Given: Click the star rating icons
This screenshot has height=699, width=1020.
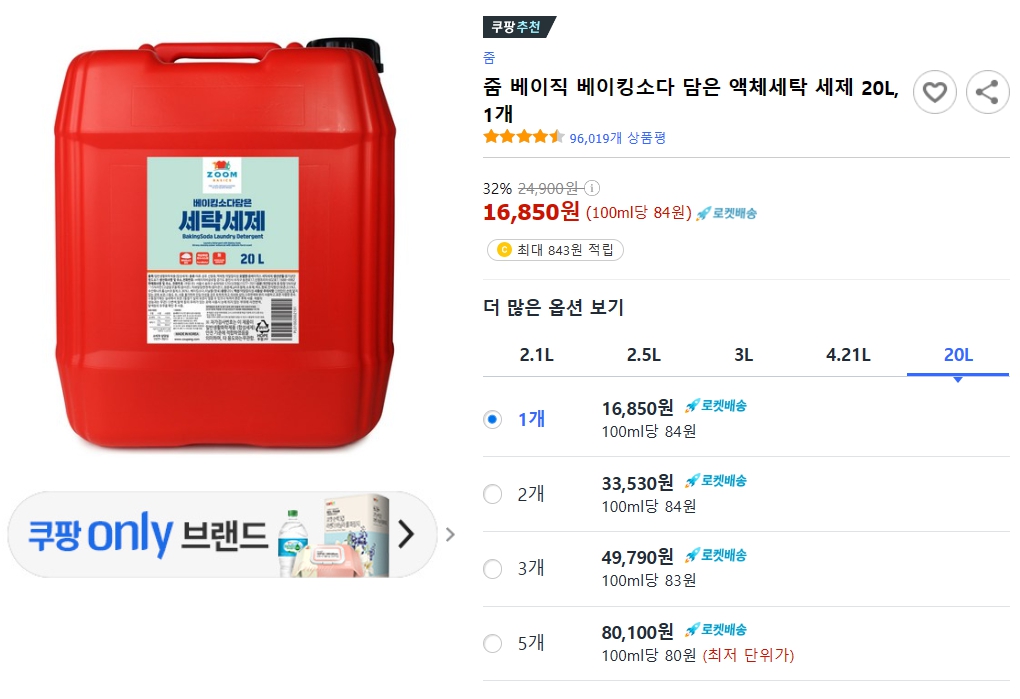Looking at the screenshot, I should 524,137.
